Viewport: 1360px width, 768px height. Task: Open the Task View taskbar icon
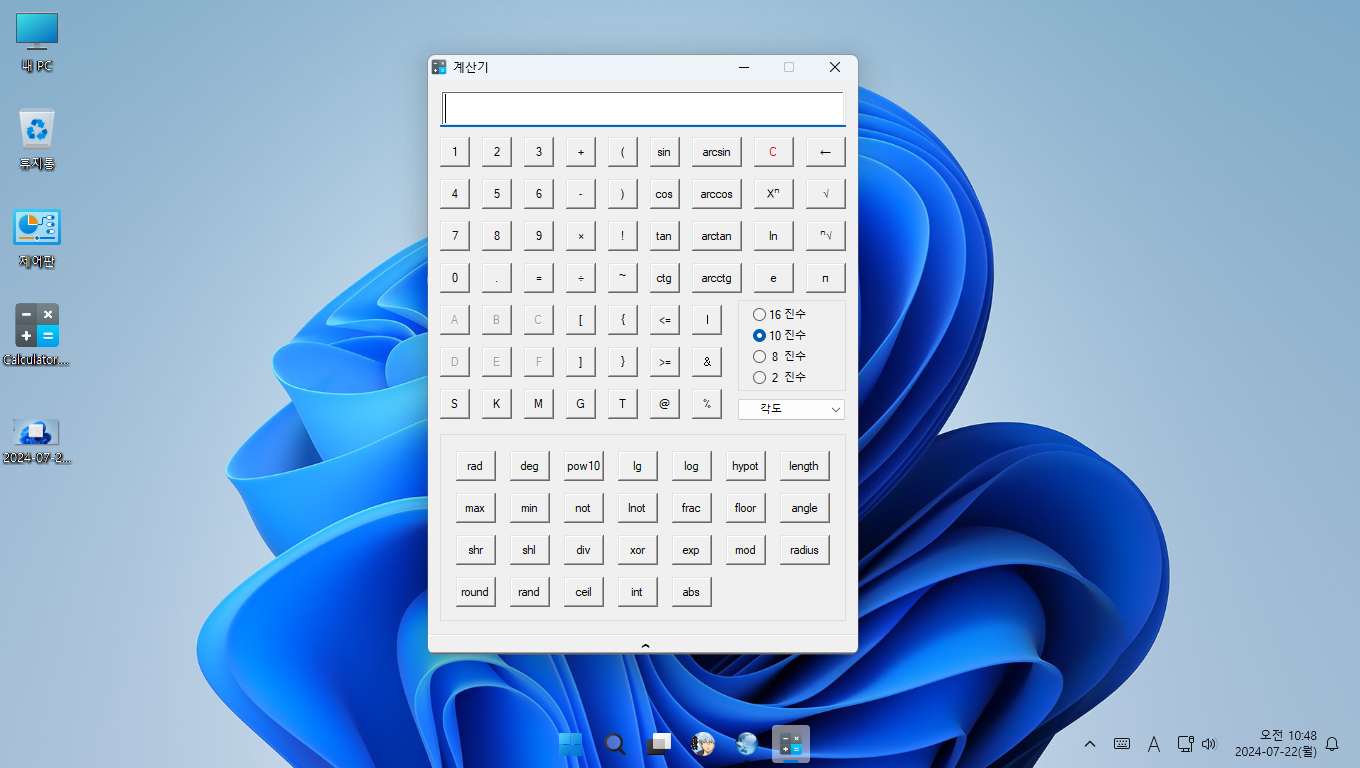click(x=659, y=744)
